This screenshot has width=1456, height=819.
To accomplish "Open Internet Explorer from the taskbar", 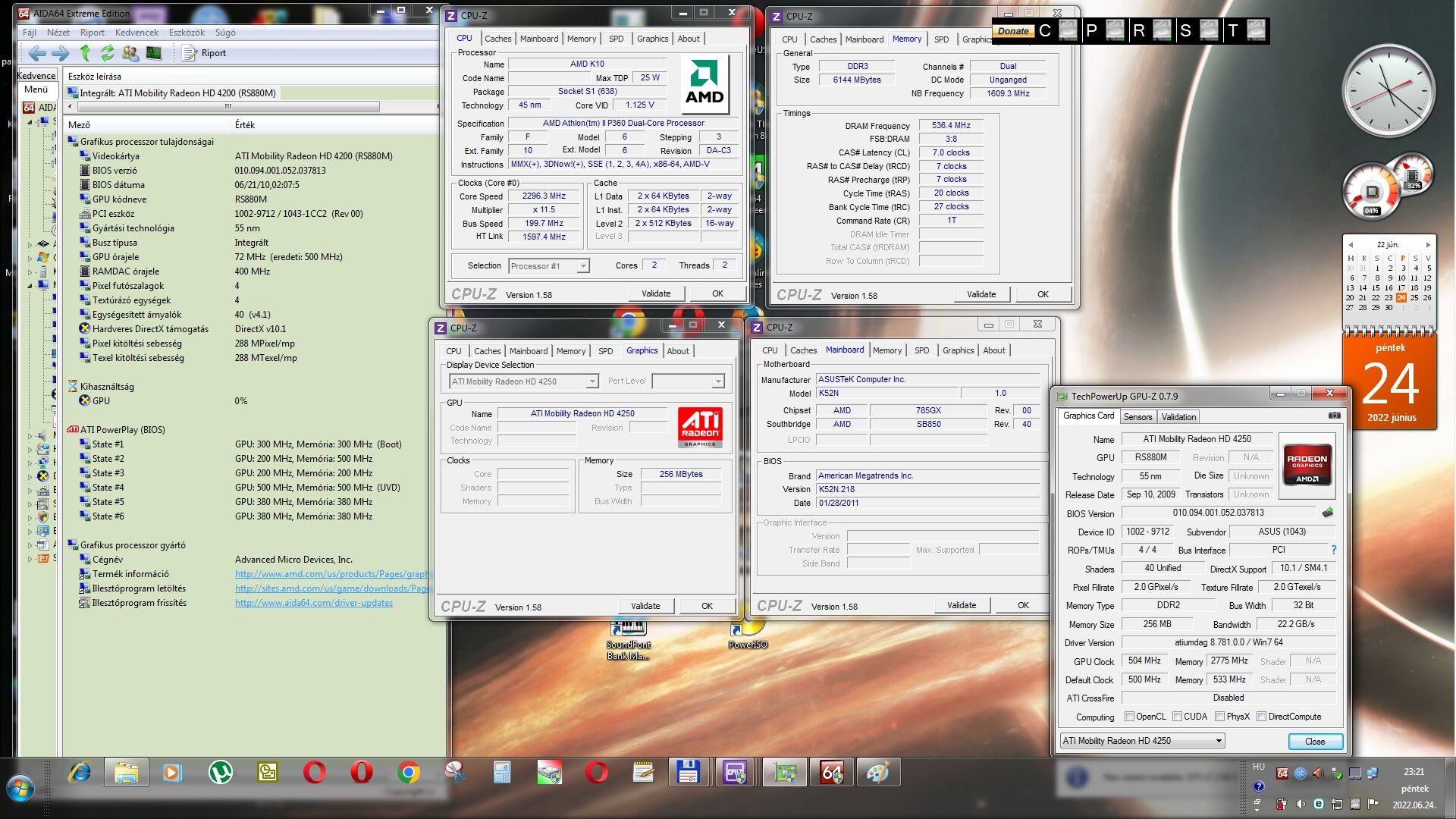I will [x=80, y=773].
